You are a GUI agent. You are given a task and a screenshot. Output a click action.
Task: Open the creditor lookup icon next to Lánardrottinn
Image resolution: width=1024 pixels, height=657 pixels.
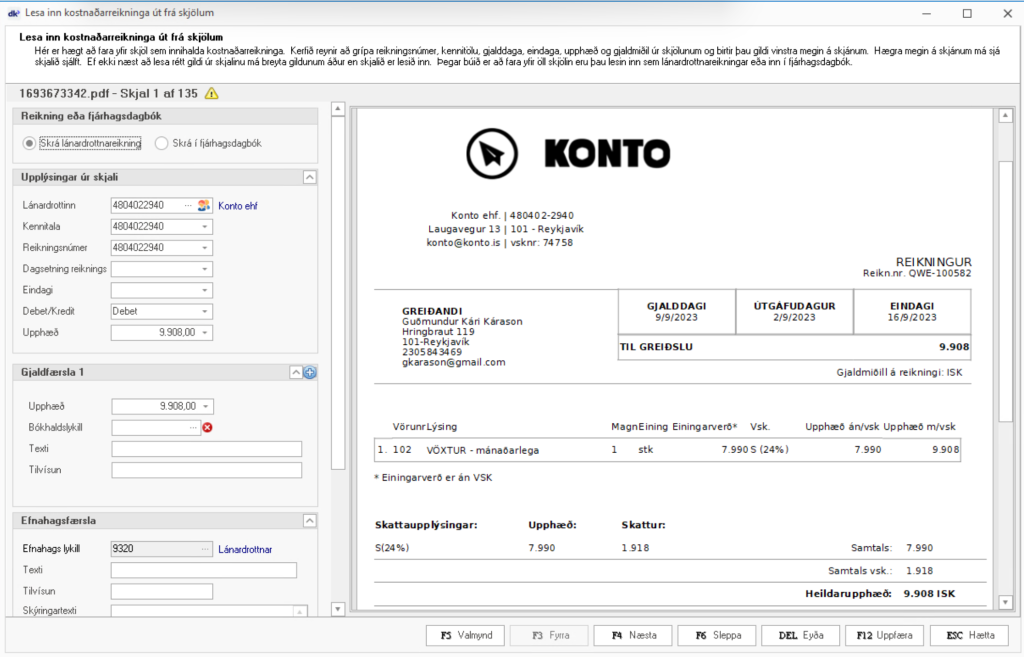204,206
